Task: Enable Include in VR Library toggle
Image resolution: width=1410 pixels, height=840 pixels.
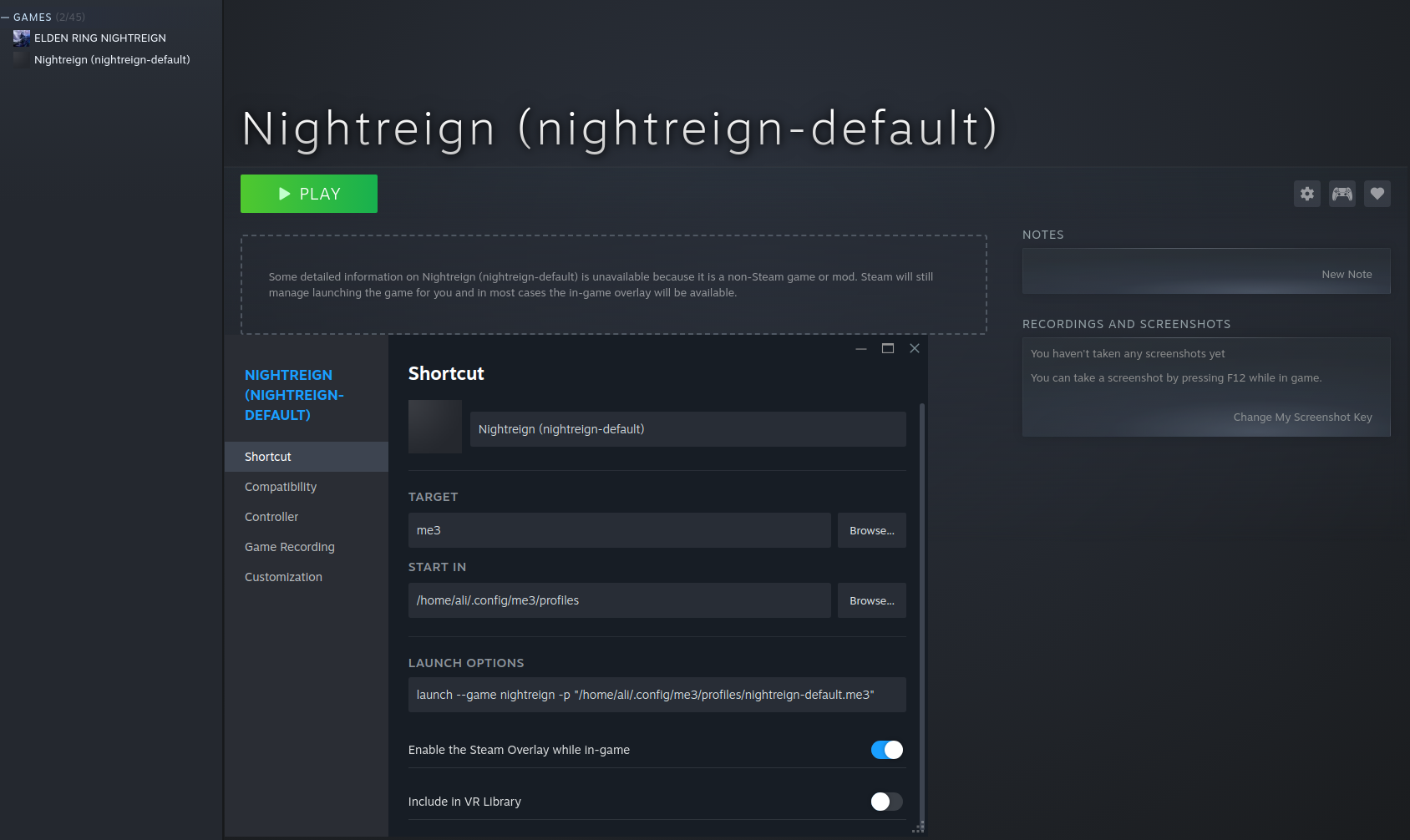Action: 886,802
